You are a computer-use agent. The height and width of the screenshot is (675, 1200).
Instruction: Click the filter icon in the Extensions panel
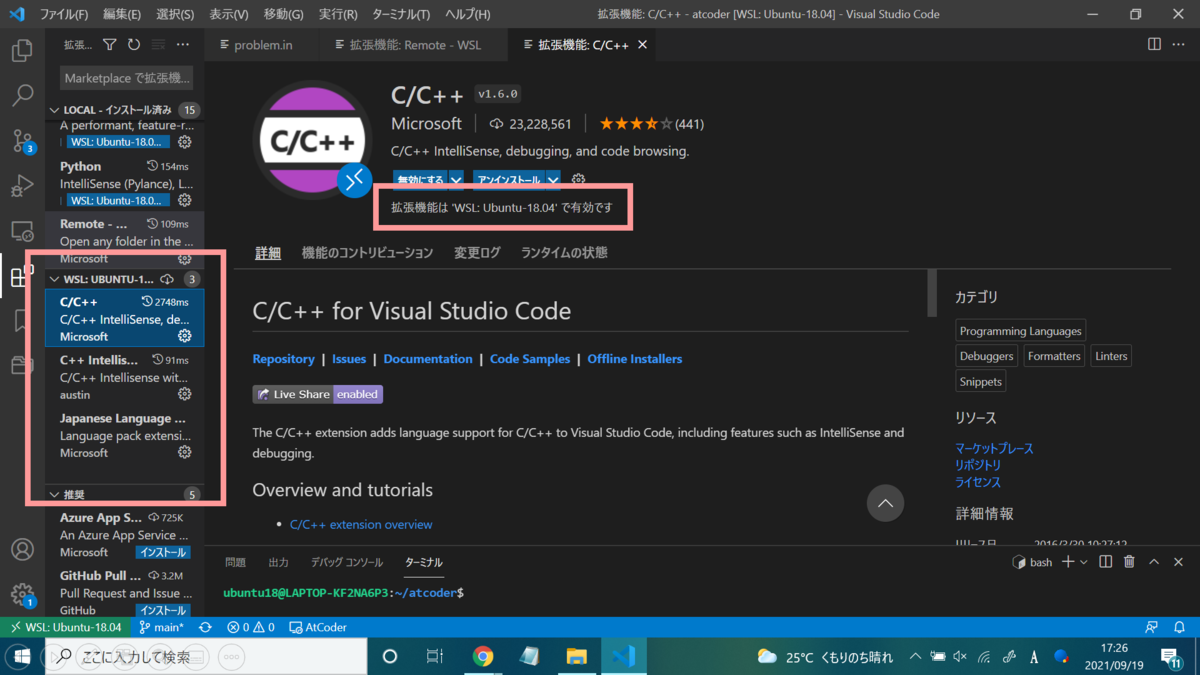(x=110, y=44)
